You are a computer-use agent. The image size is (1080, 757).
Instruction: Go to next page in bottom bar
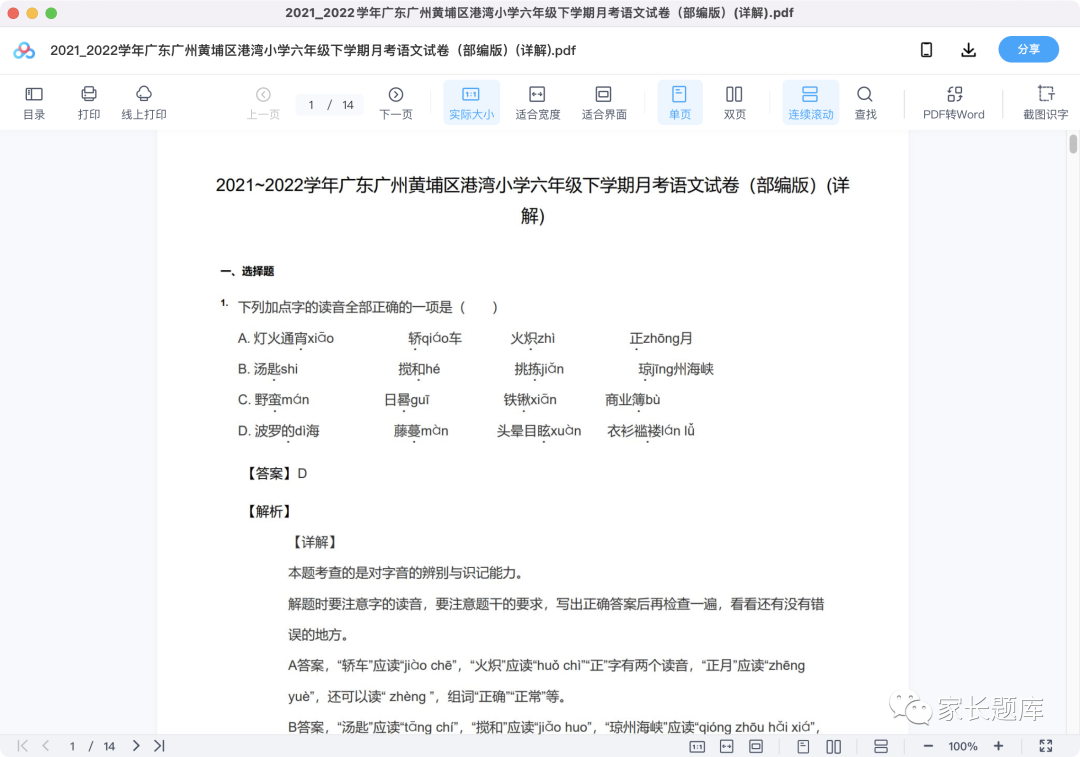(x=136, y=746)
